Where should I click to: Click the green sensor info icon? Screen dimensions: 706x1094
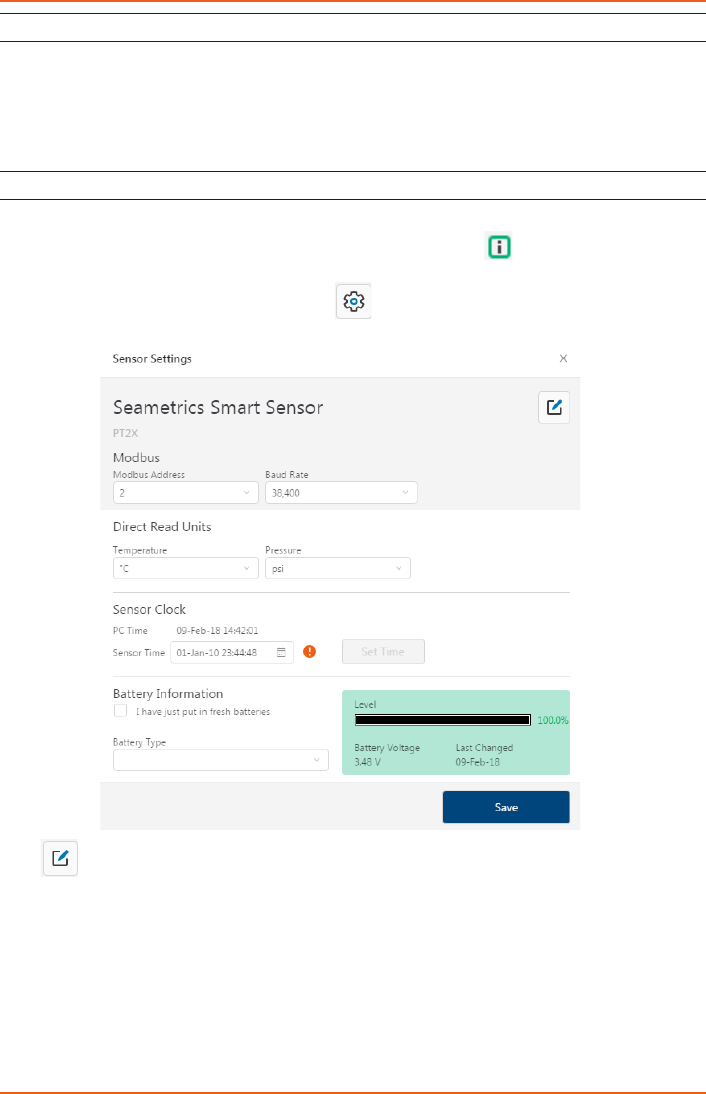click(x=499, y=247)
